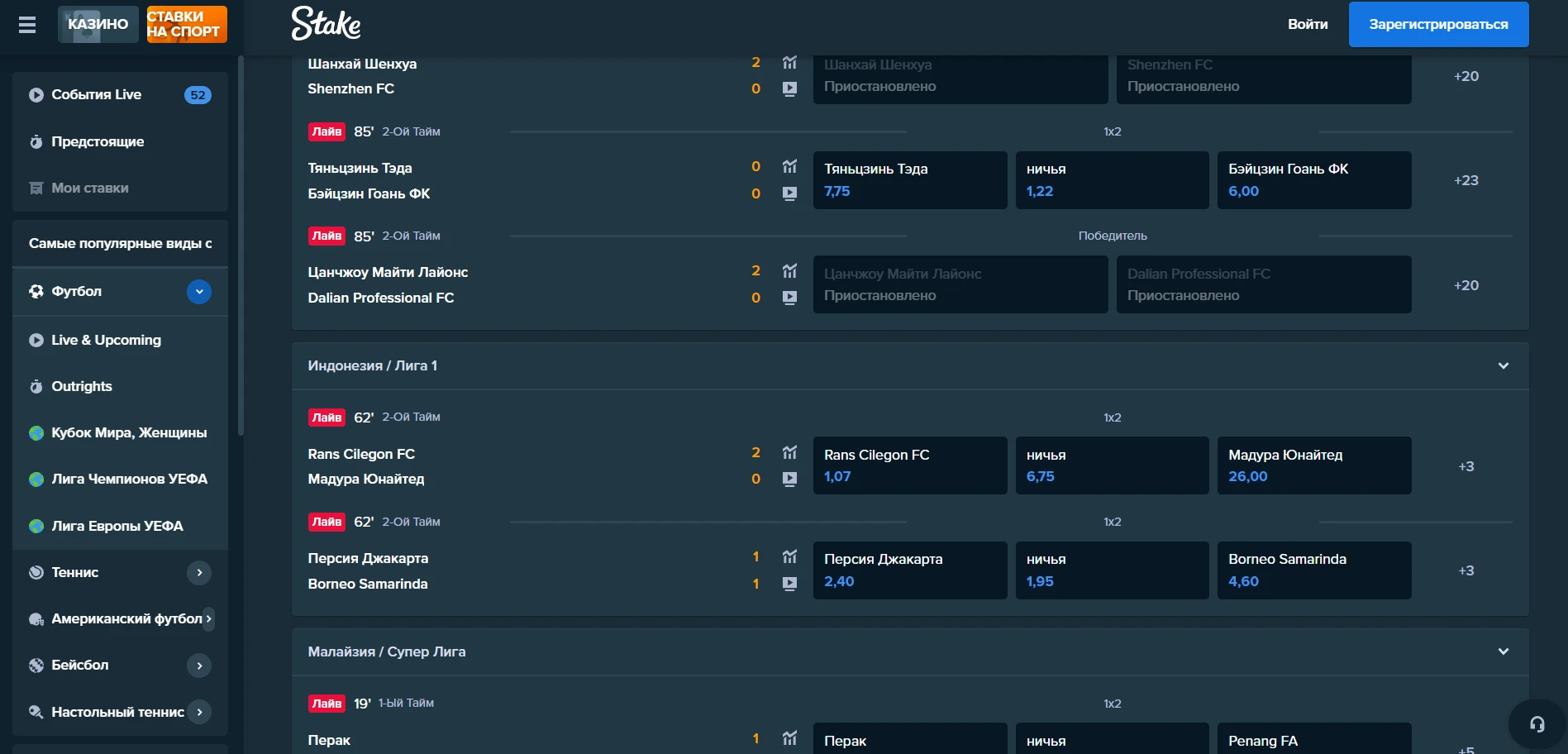Image resolution: width=1568 pixels, height=754 pixels.
Task: Collapse the Индонезия / Лига 1 section
Action: tap(1504, 365)
